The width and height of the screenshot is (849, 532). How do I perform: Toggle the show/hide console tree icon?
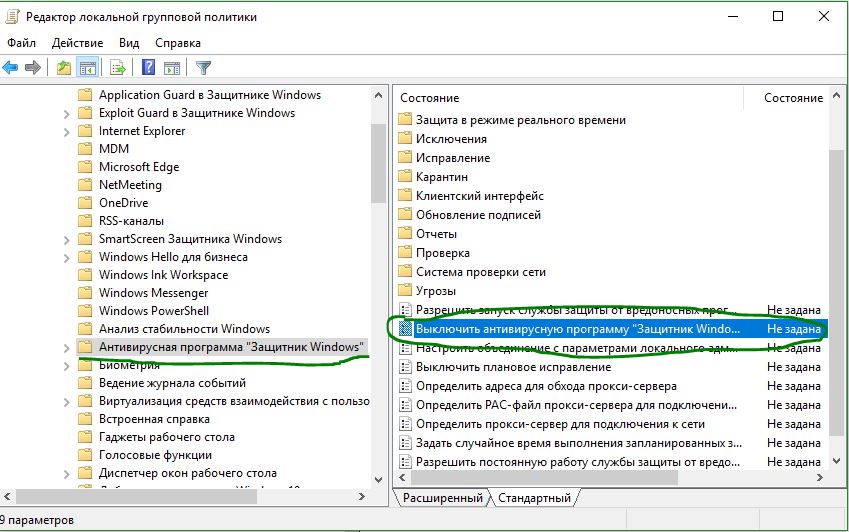[x=88, y=68]
